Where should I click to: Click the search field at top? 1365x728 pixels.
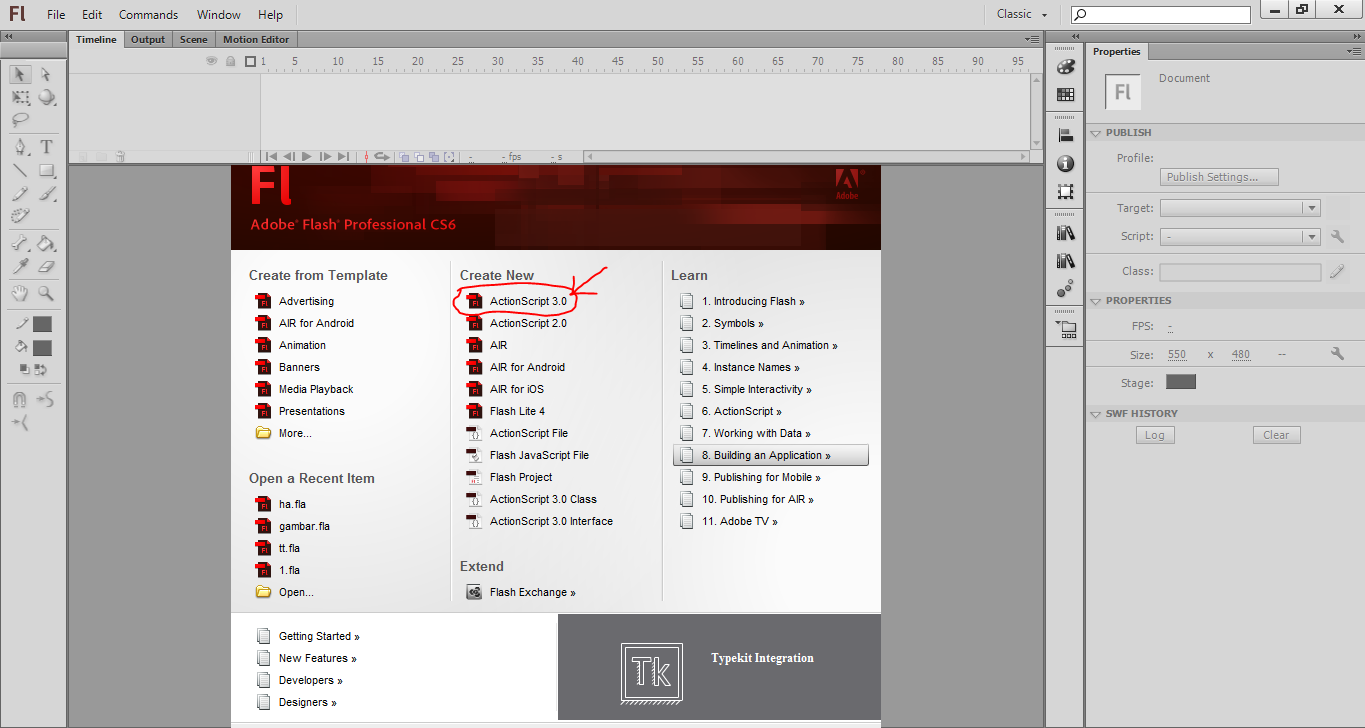point(1161,15)
